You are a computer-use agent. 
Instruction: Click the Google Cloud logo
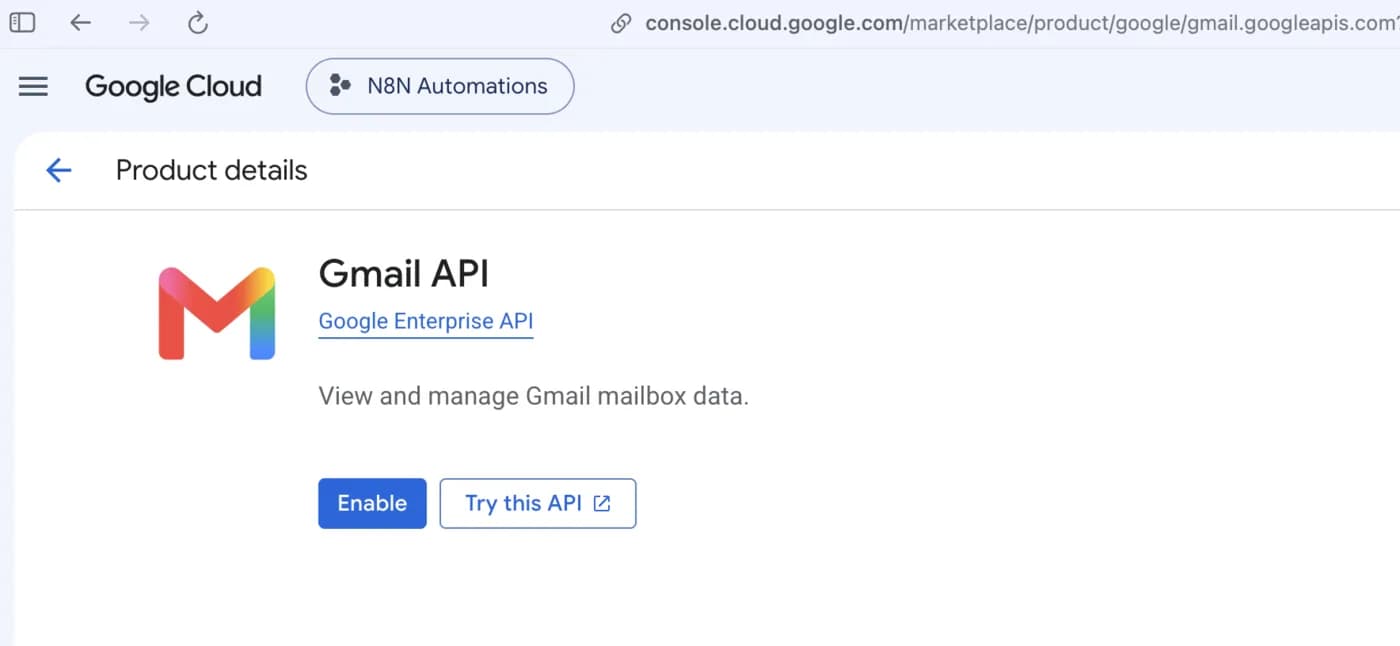click(173, 86)
